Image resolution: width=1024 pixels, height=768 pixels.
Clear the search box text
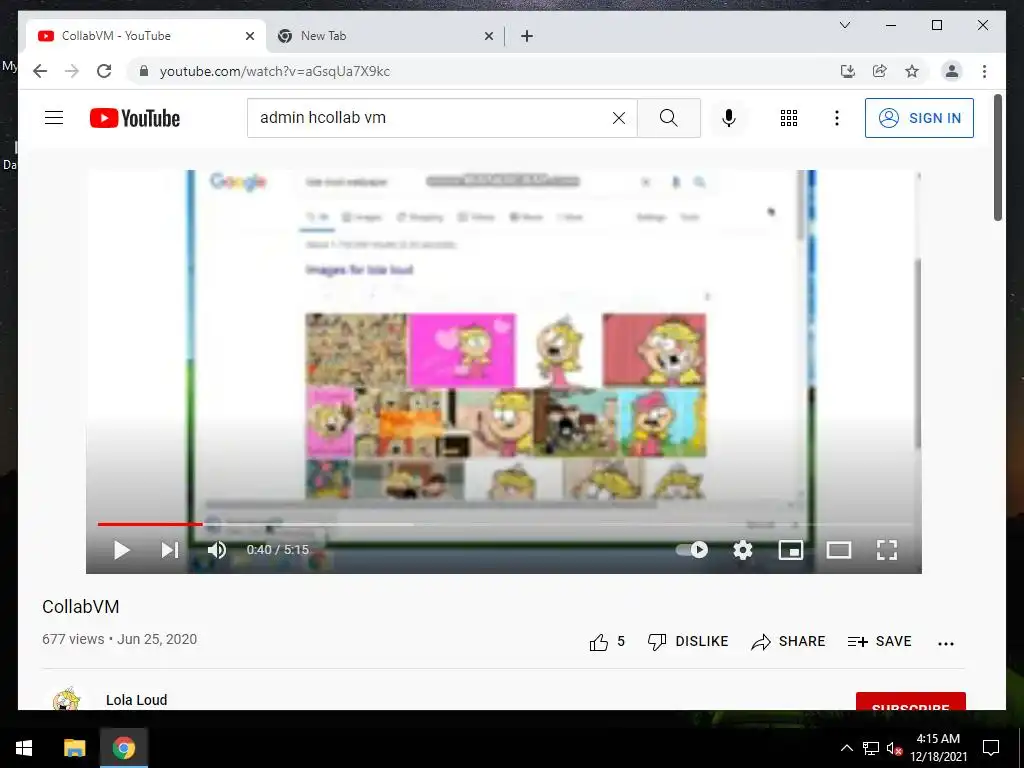click(618, 118)
